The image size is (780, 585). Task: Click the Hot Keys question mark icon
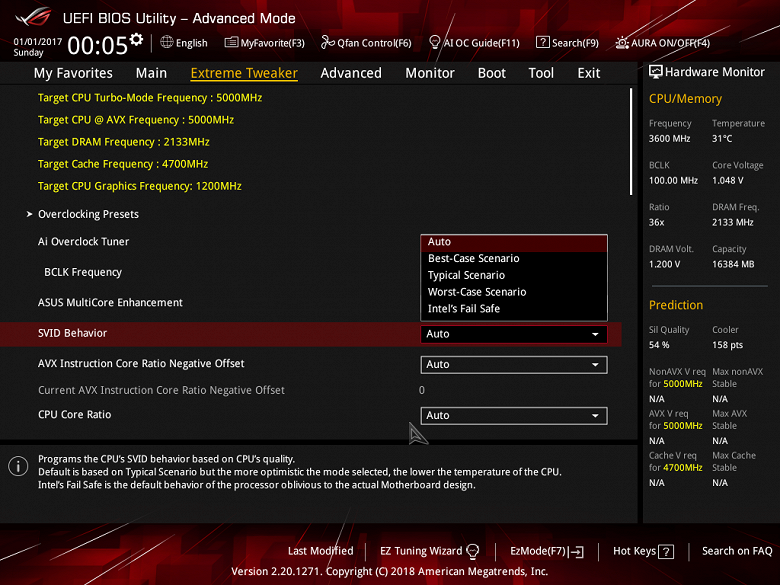point(666,552)
